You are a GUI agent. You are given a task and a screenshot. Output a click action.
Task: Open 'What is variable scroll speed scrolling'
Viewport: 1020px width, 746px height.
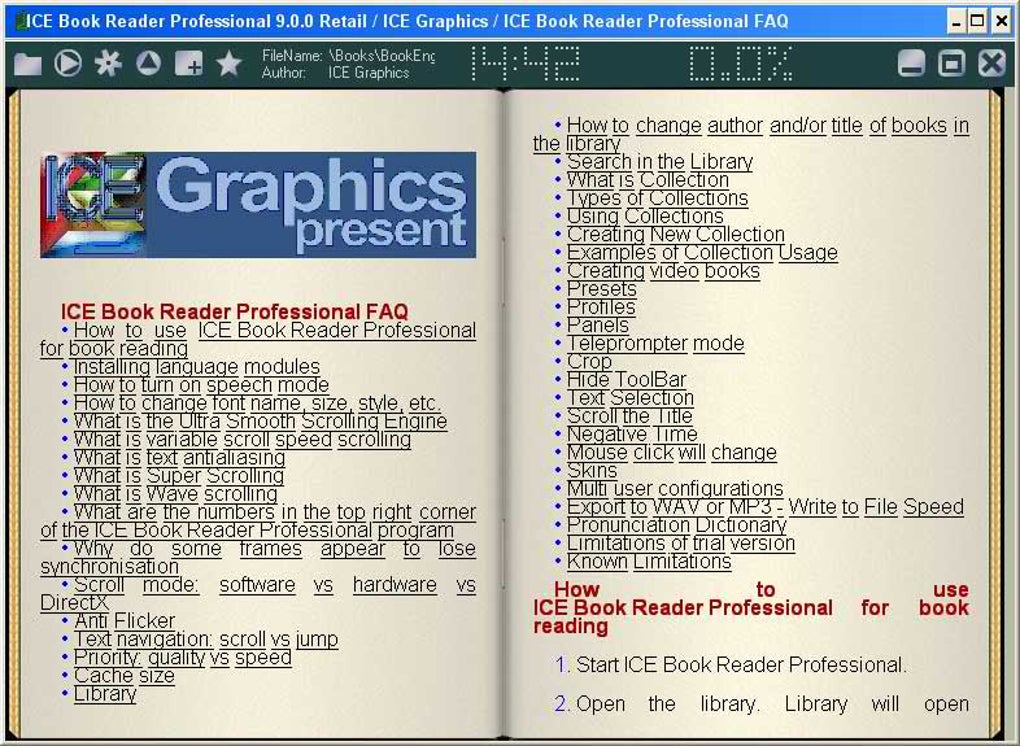242,440
